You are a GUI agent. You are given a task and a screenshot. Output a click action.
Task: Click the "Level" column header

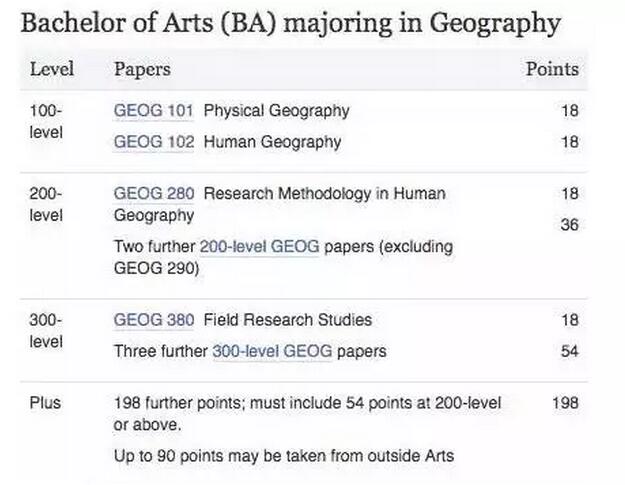pos(52,69)
